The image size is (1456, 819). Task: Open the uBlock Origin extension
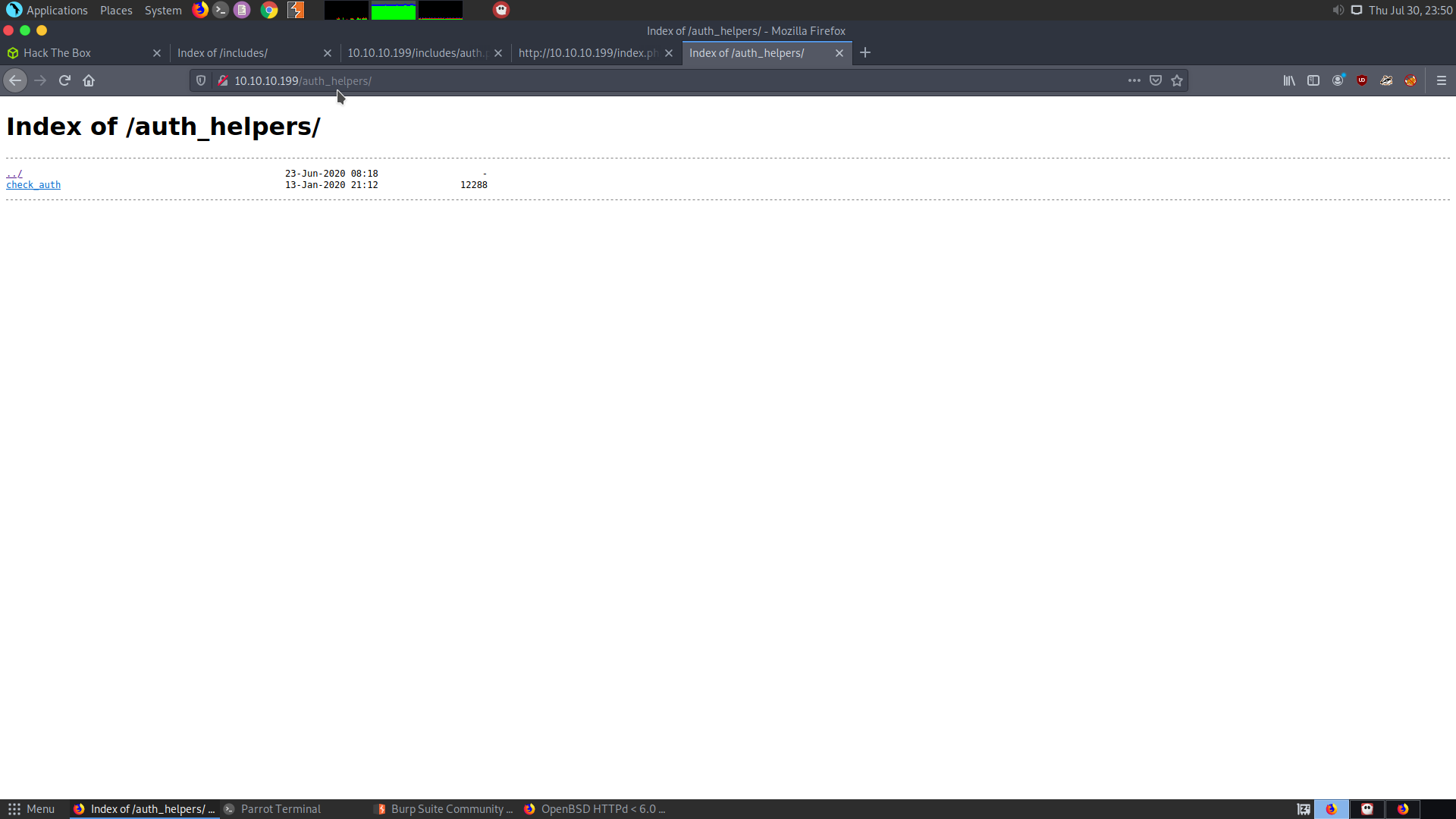[1362, 80]
